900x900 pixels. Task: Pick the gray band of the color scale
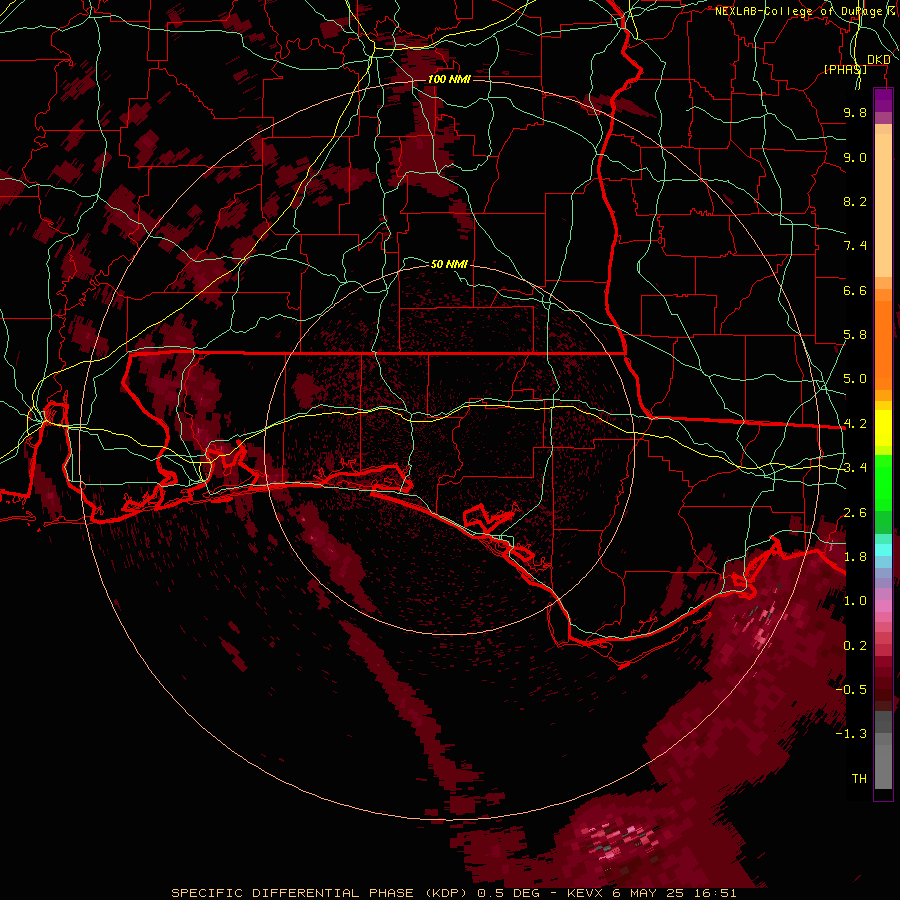click(883, 749)
